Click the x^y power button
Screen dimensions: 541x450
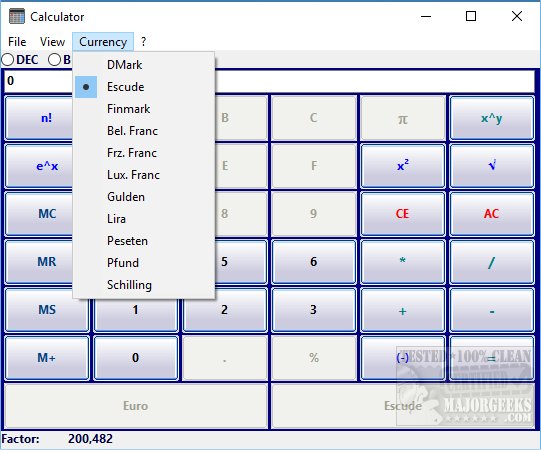[492, 118]
